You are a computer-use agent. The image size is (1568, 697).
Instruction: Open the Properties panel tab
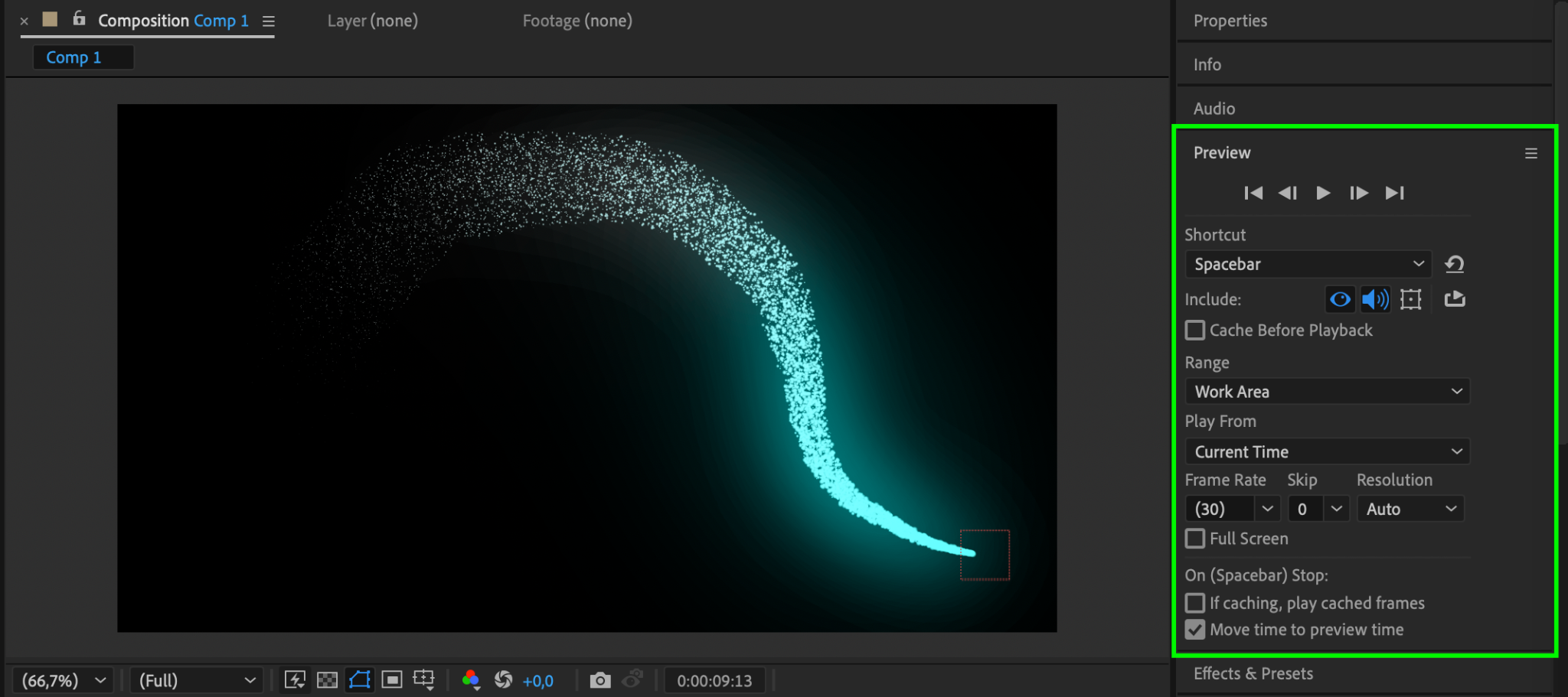tap(1230, 21)
